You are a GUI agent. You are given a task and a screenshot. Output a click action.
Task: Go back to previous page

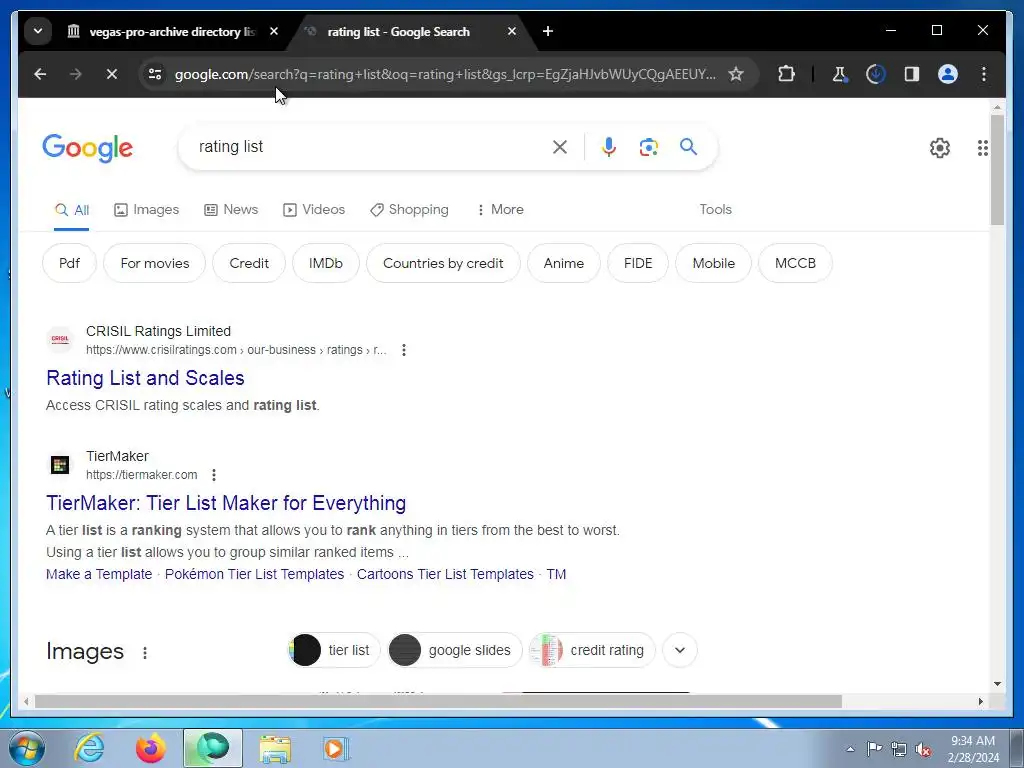[40, 74]
